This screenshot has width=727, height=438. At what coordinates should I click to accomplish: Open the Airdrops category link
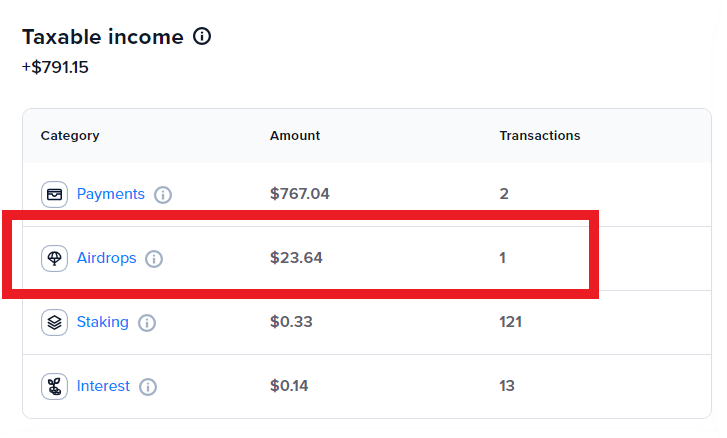point(106,258)
